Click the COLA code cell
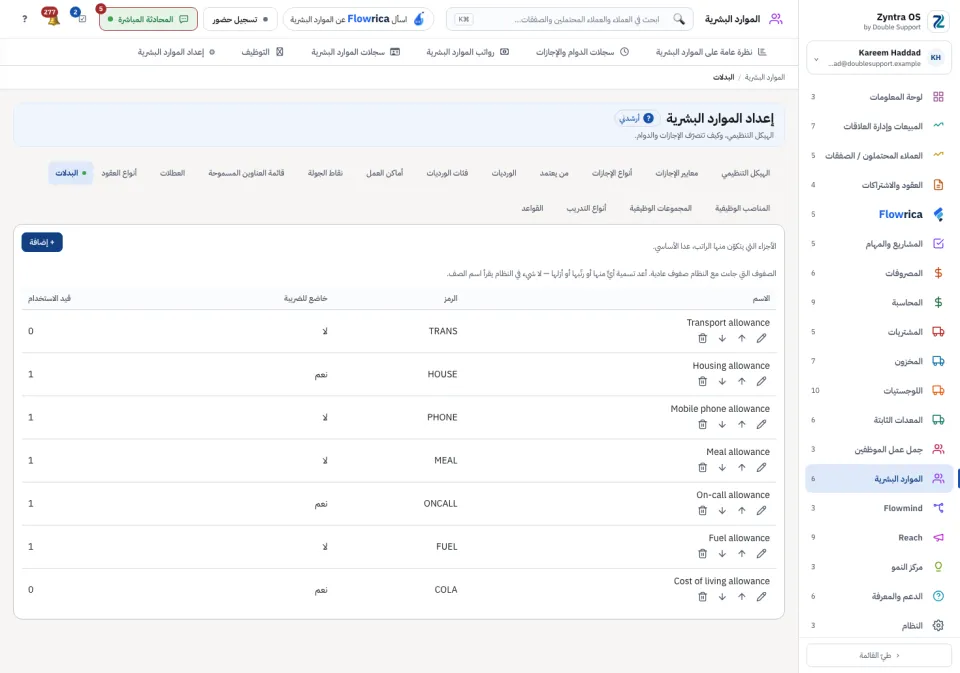The width and height of the screenshot is (960, 673). click(446, 590)
